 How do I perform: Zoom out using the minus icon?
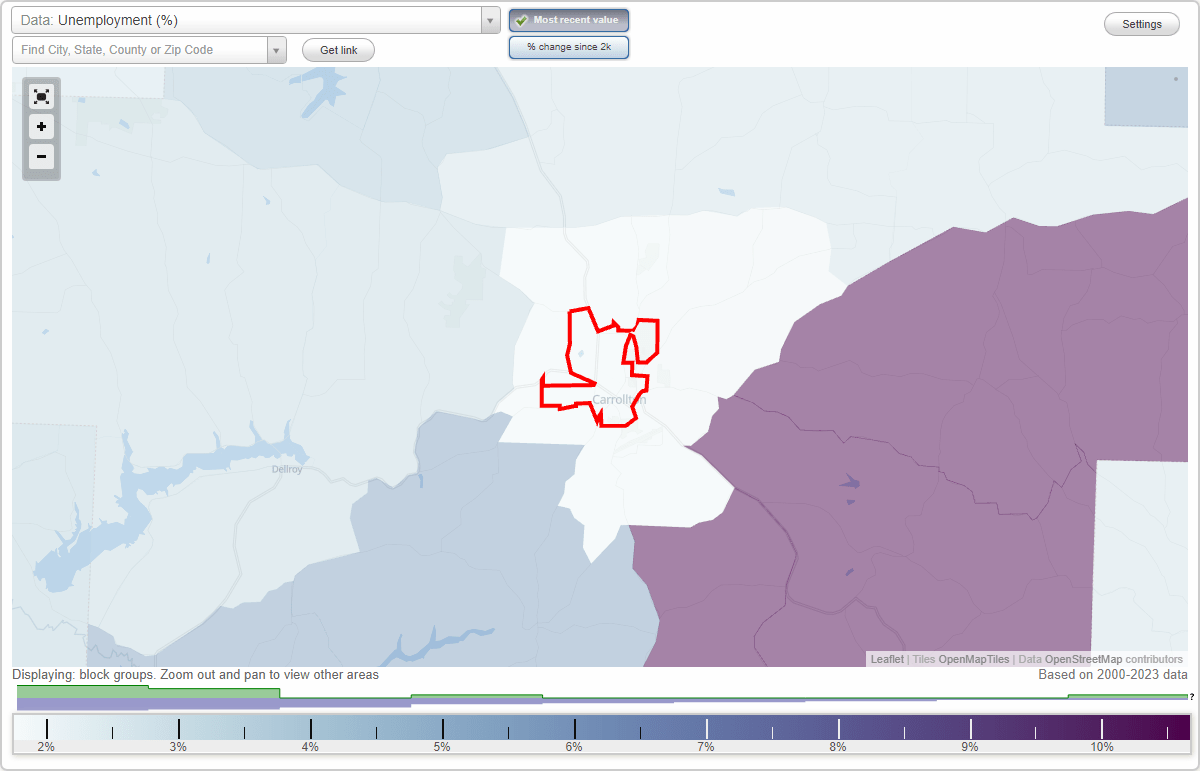tap(41, 157)
